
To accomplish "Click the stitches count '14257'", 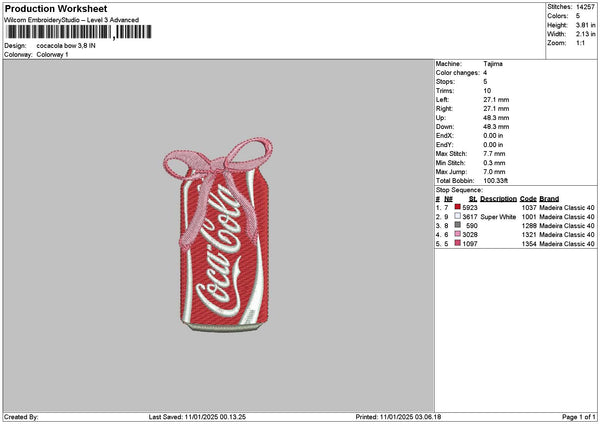I will 585,7.
